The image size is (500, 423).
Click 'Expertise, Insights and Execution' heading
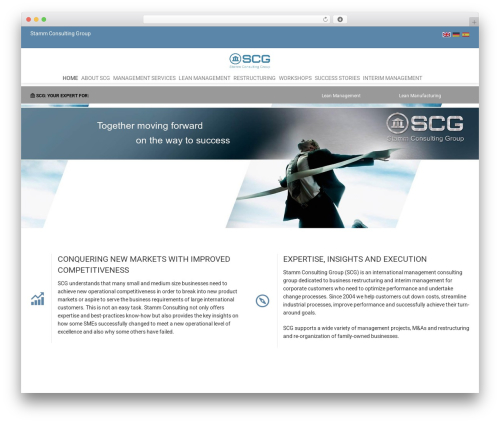(355, 259)
